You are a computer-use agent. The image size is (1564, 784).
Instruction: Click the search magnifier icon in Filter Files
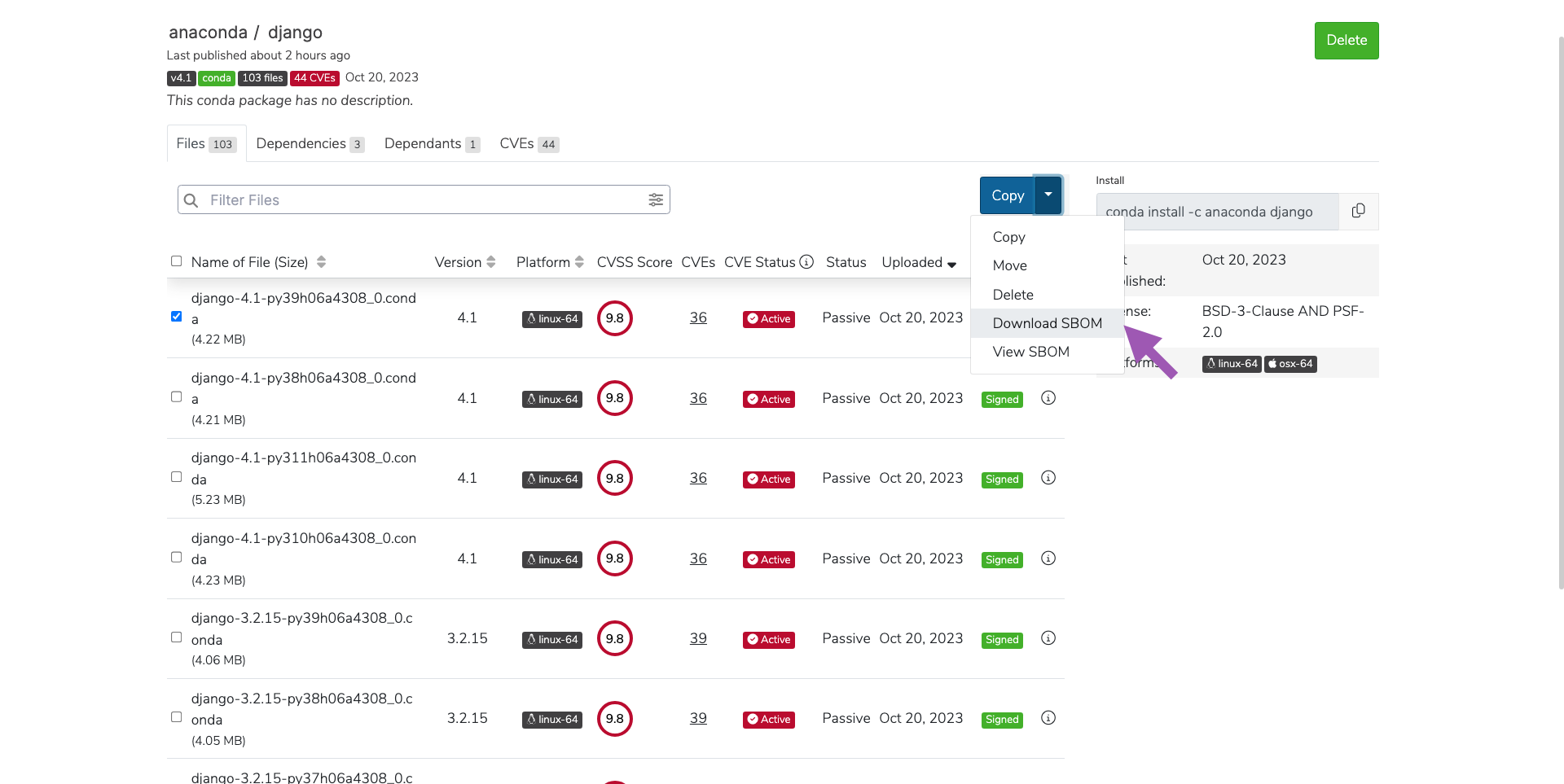tap(191, 200)
